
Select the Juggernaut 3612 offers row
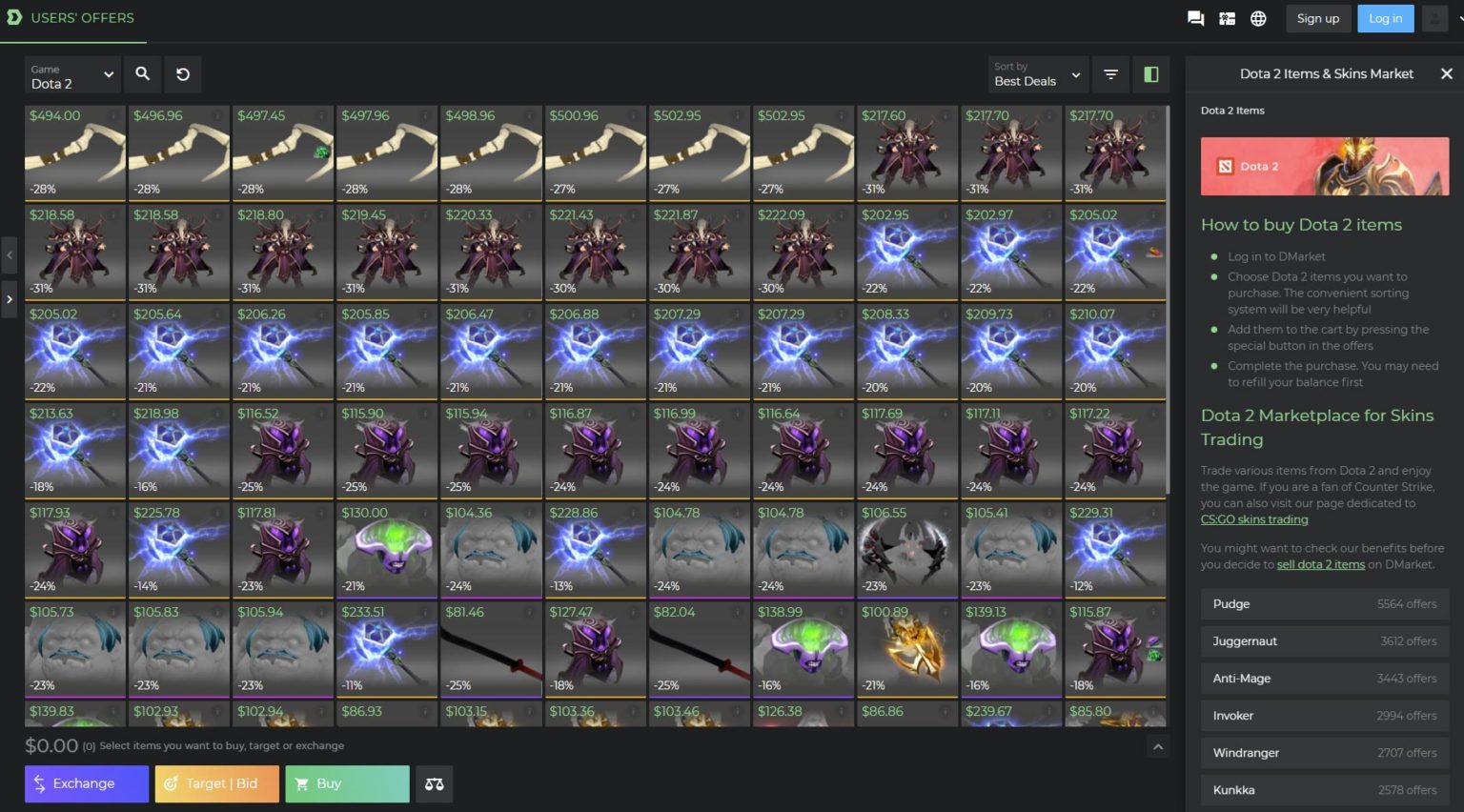(x=1325, y=641)
